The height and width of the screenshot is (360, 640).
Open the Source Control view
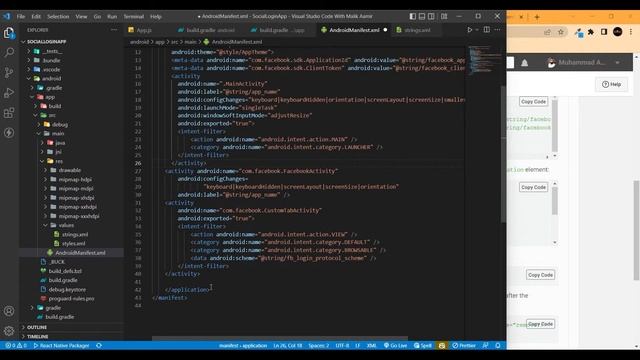[9, 73]
